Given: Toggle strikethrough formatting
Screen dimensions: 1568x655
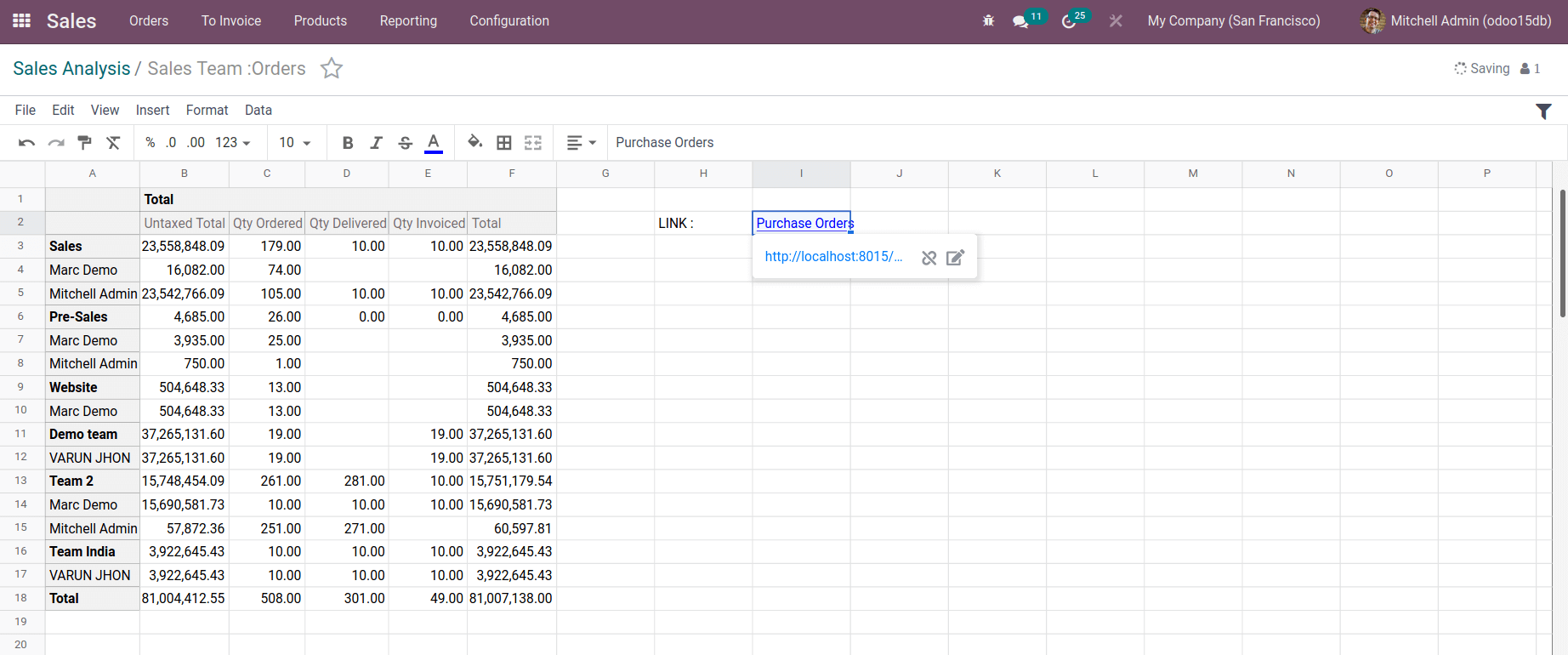Looking at the screenshot, I should [x=406, y=143].
